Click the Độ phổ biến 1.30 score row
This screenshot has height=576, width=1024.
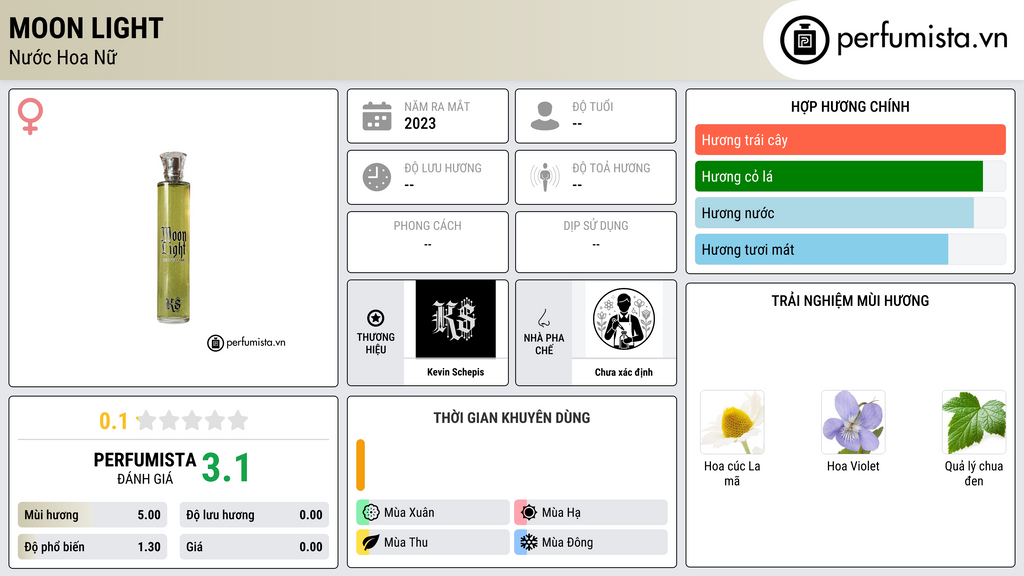[93, 547]
